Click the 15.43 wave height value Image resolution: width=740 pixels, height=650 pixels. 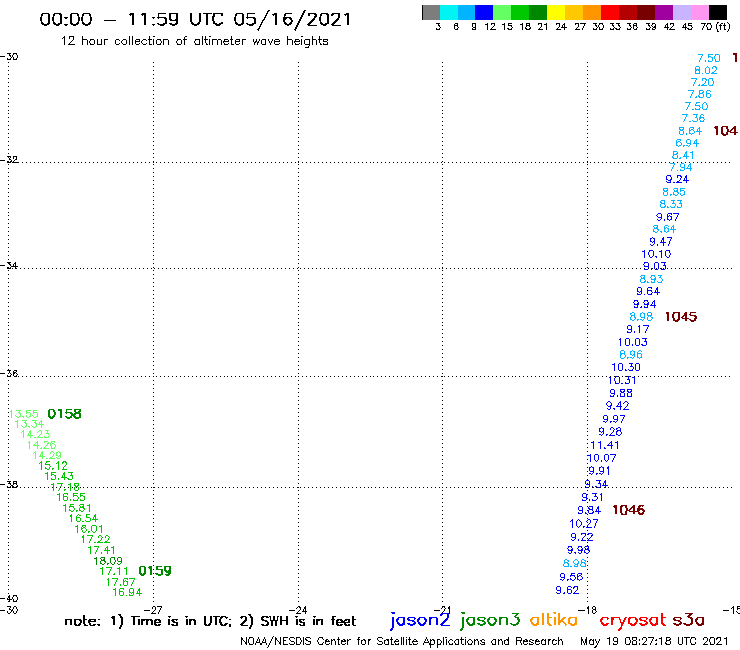click(x=59, y=476)
